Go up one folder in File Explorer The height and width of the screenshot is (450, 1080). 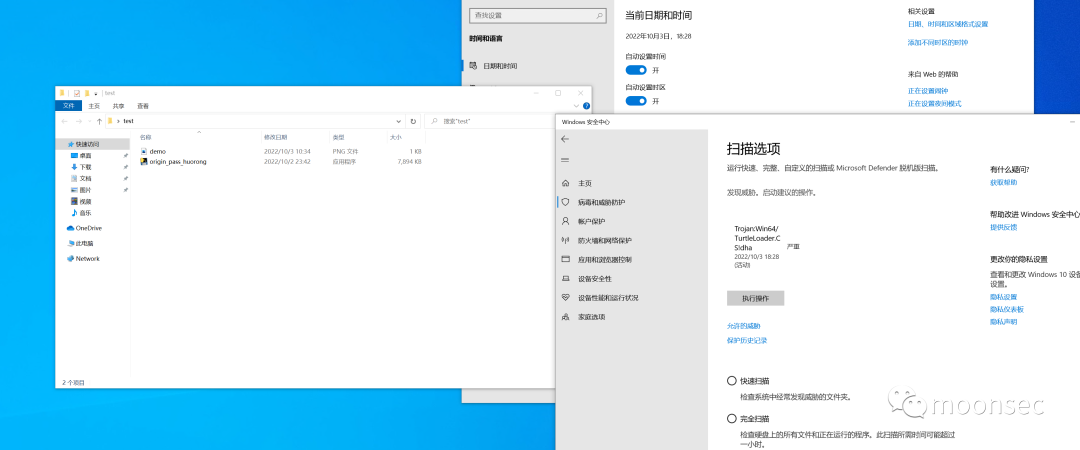pos(100,121)
